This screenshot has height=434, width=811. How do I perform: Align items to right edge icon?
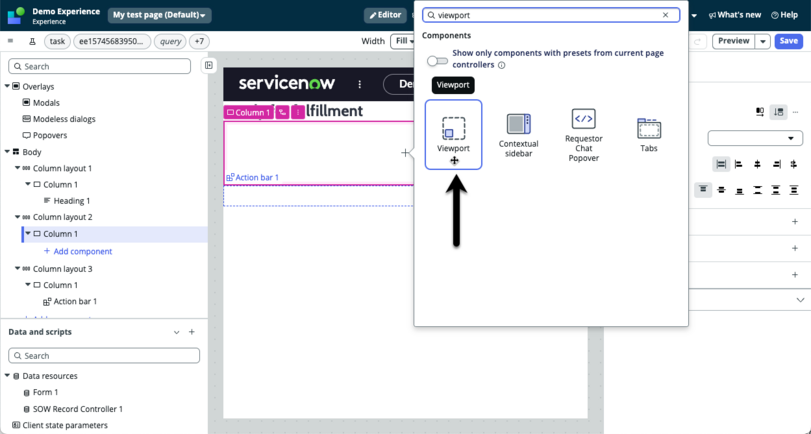pos(776,164)
